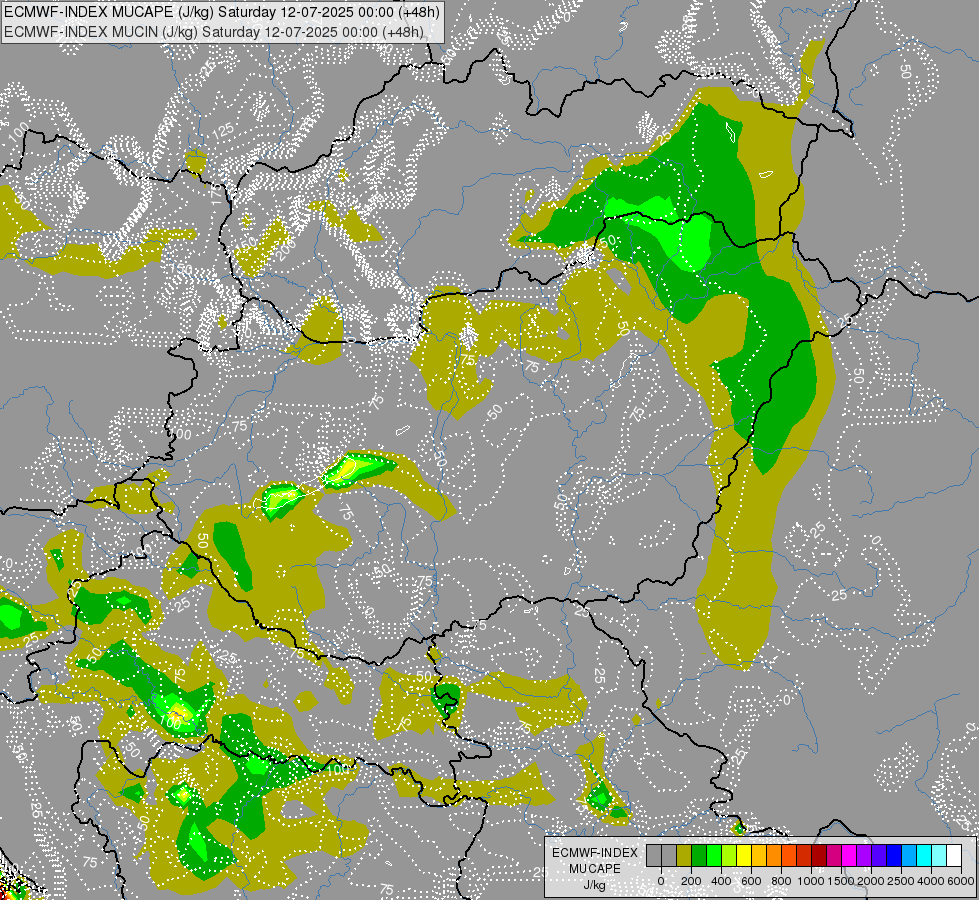This screenshot has height=900, width=979.
Task: Click the MUCIN title line in header box
Action: [x=214, y=32]
